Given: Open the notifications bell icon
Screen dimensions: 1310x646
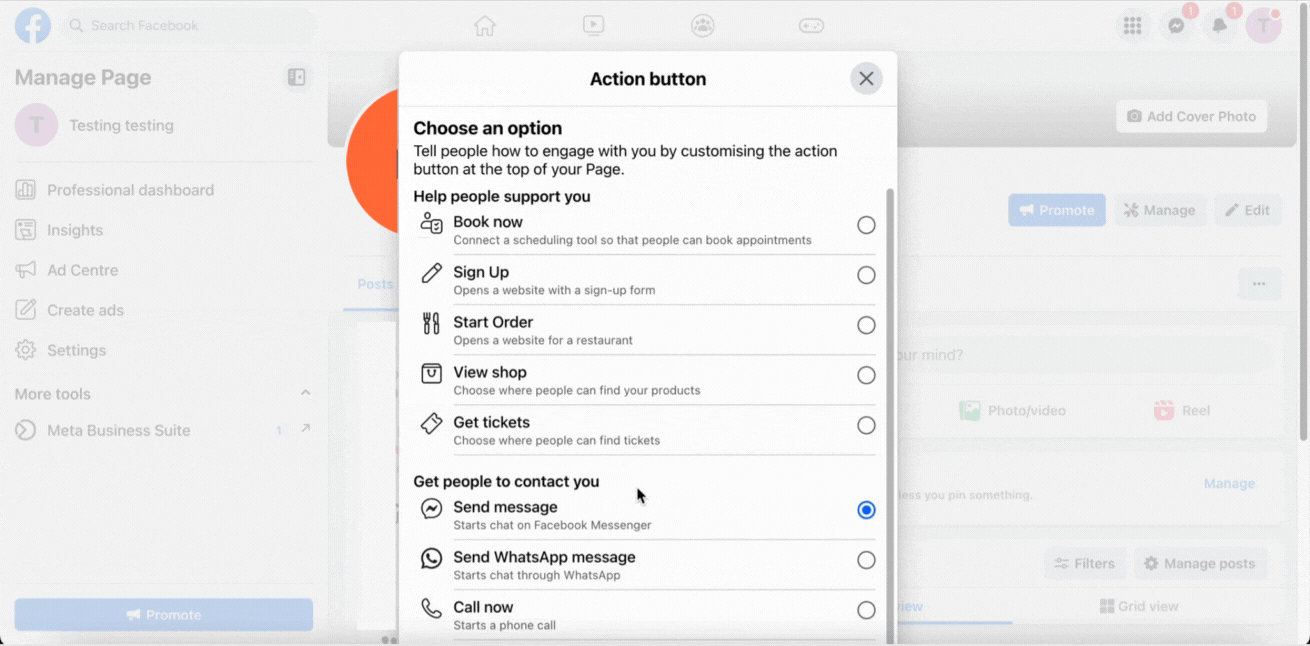Looking at the screenshot, I should [1220, 27].
